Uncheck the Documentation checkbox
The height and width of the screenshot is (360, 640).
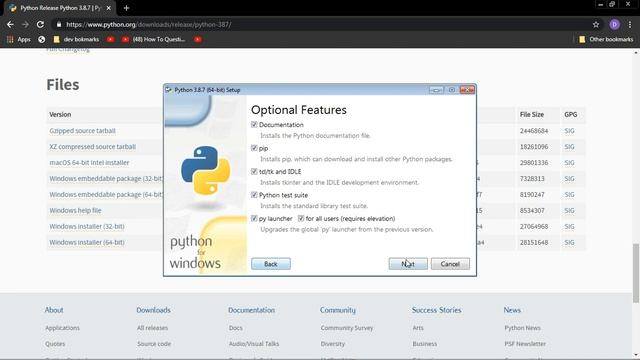point(254,124)
